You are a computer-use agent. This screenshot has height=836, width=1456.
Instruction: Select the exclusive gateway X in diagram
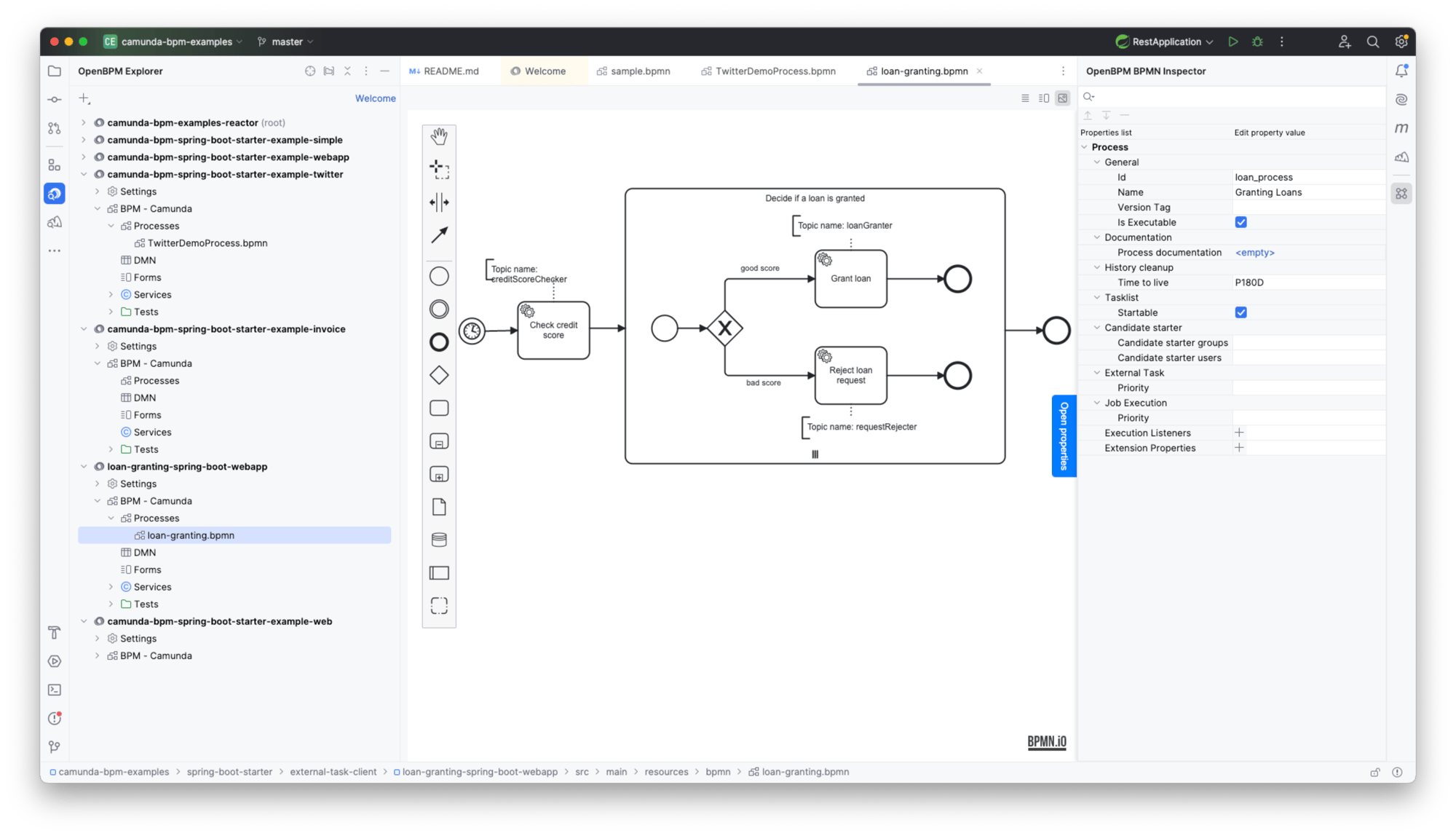725,328
